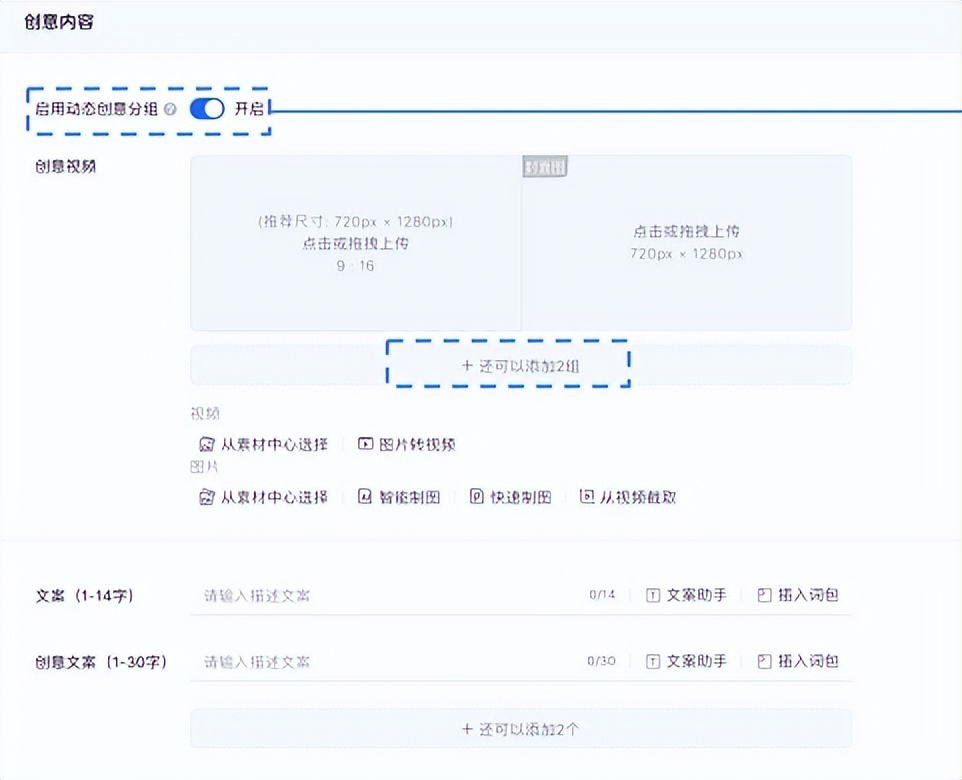Click the 还可以添加2个 button

coord(520,728)
